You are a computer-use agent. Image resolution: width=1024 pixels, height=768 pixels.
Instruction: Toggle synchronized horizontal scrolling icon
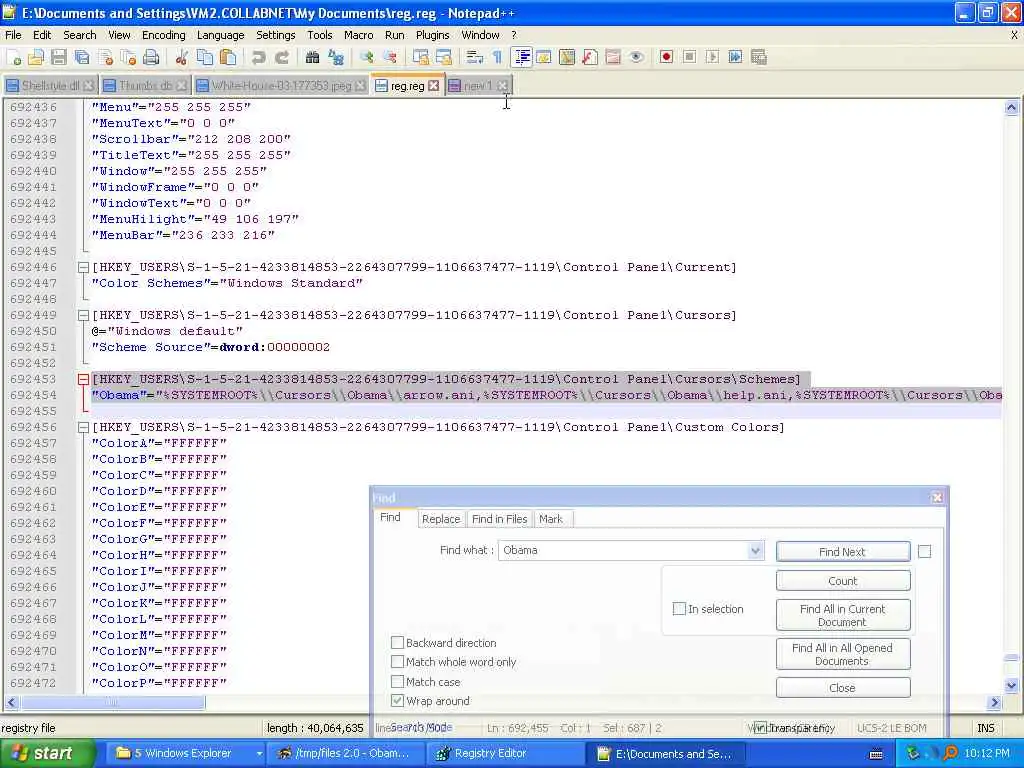[444, 57]
